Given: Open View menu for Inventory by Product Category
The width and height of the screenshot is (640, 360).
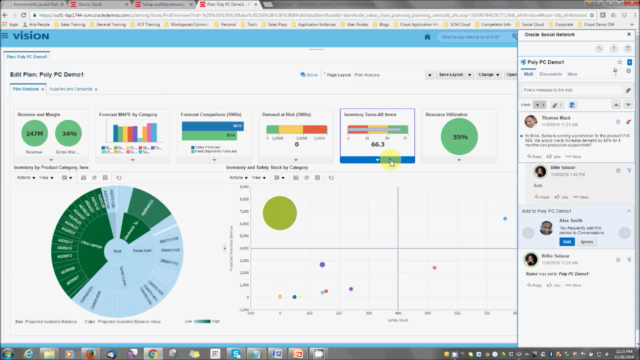Looking at the screenshot, I should [x=46, y=178].
